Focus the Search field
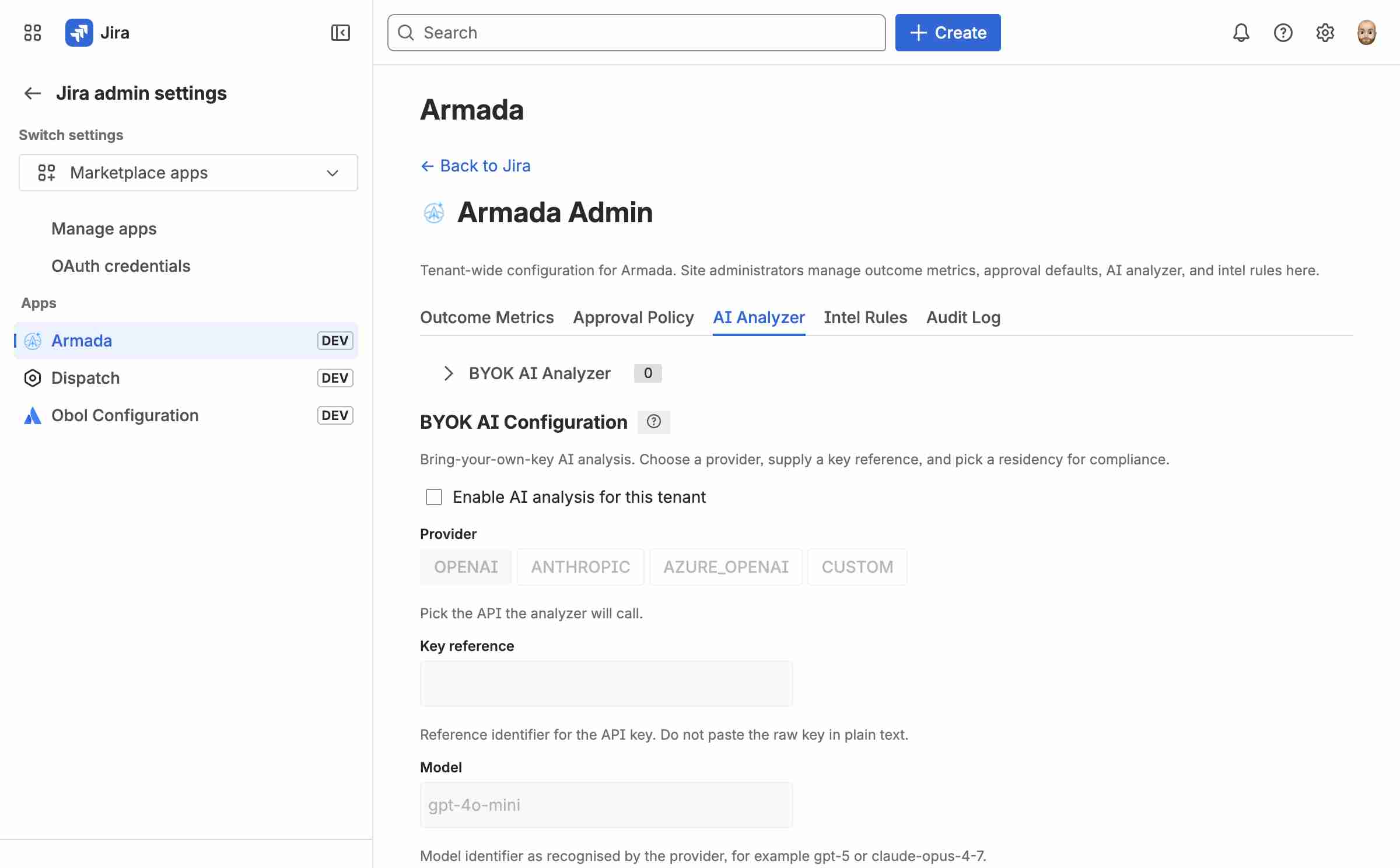The height and width of the screenshot is (868, 1400). [636, 33]
